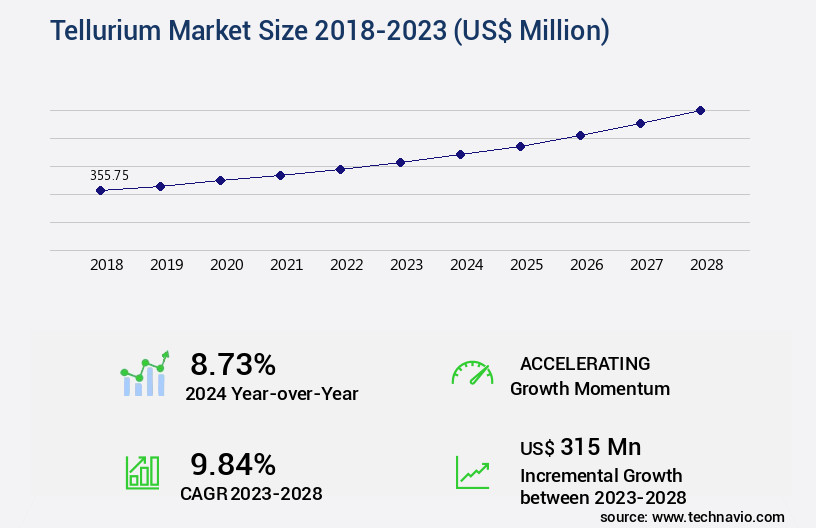Click the year-over-year bar chart icon
This screenshot has height=528, width=816.
[144, 375]
